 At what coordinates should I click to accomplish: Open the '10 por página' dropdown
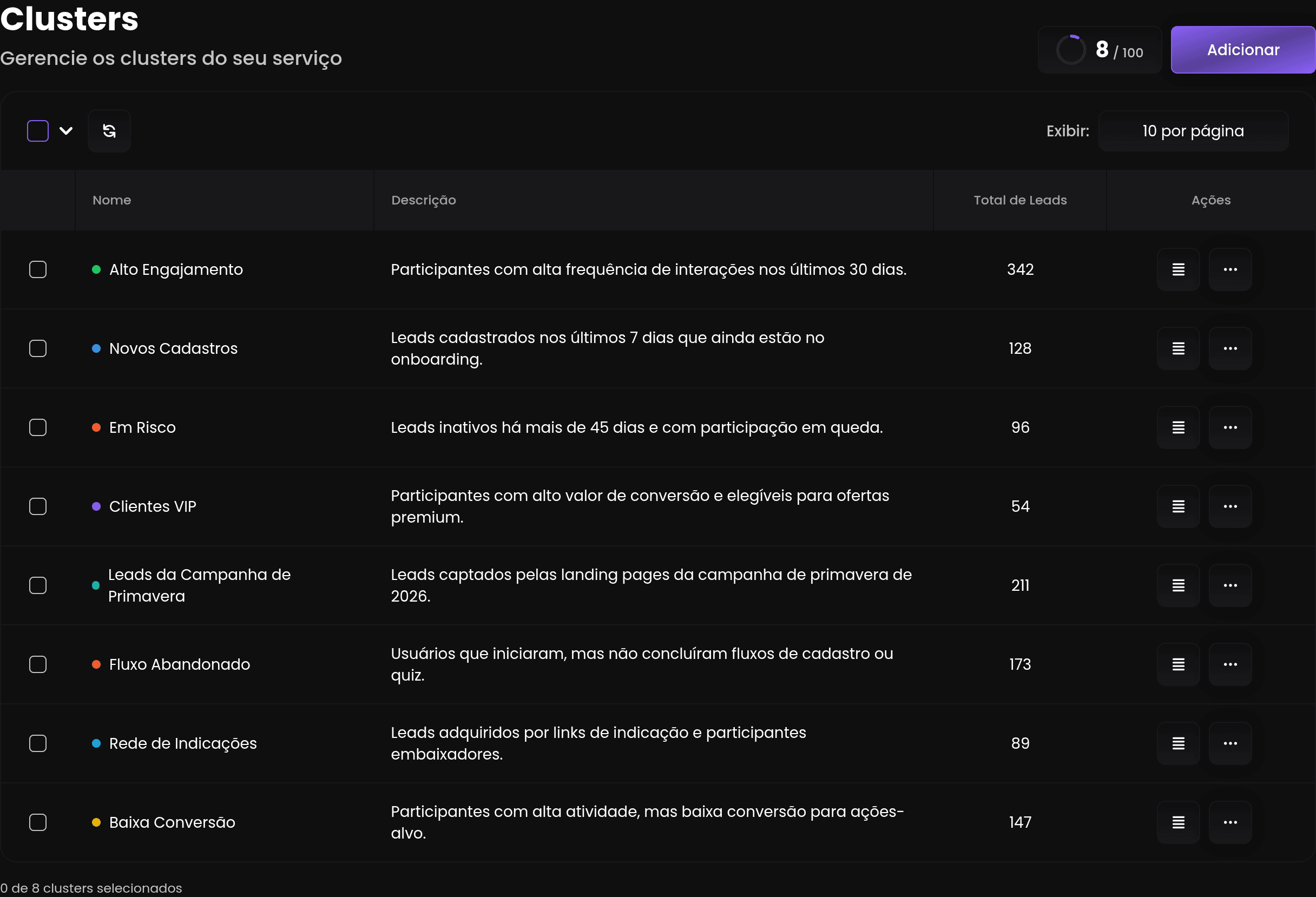(x=1193, y=131)
